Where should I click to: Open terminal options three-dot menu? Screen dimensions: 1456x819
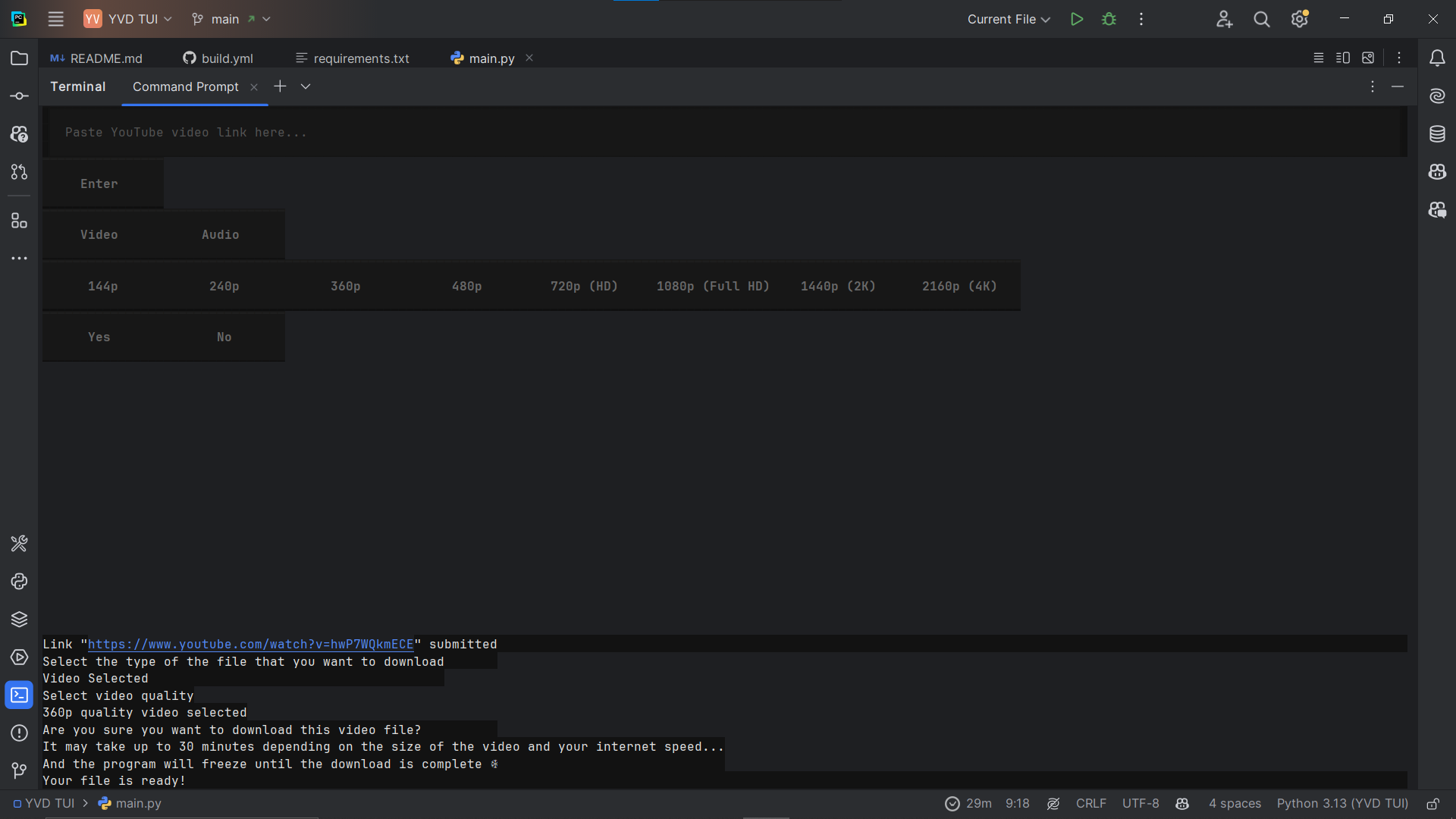(x=1373, y=86)
